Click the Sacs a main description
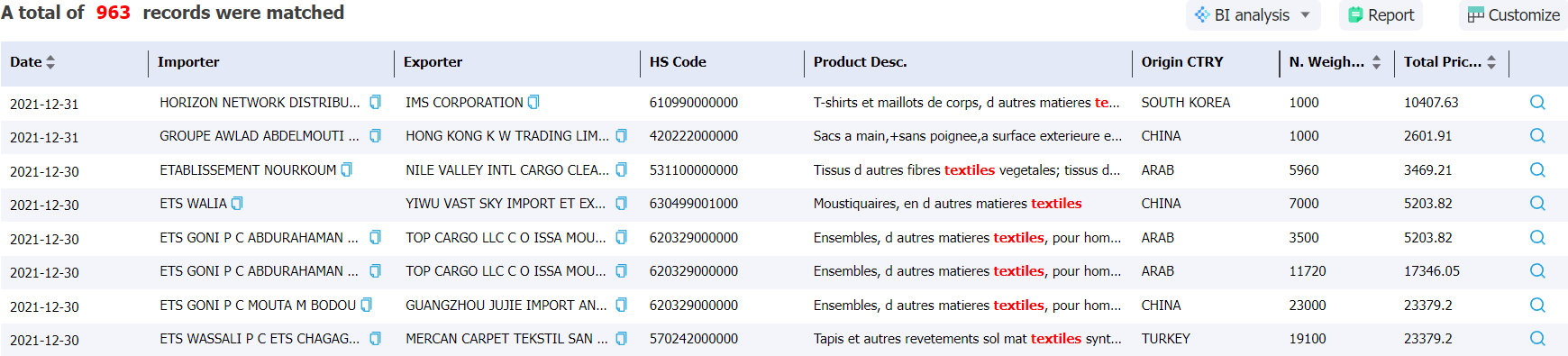The width and height of the screenshot is (1568, 356). click(x=968, y=136)
